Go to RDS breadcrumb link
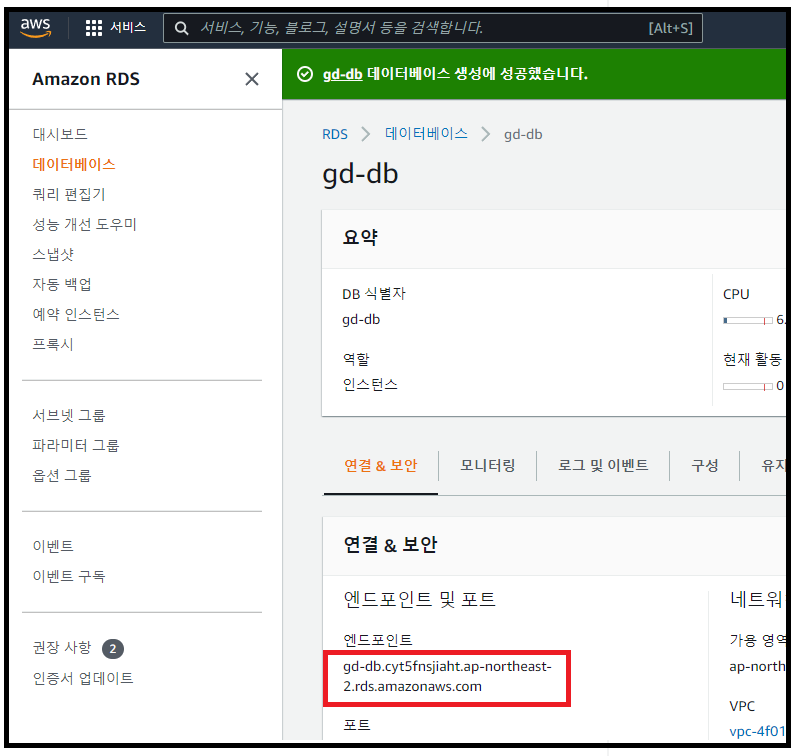The height and width of the screenshot is (756, 796). click(335, 135)
